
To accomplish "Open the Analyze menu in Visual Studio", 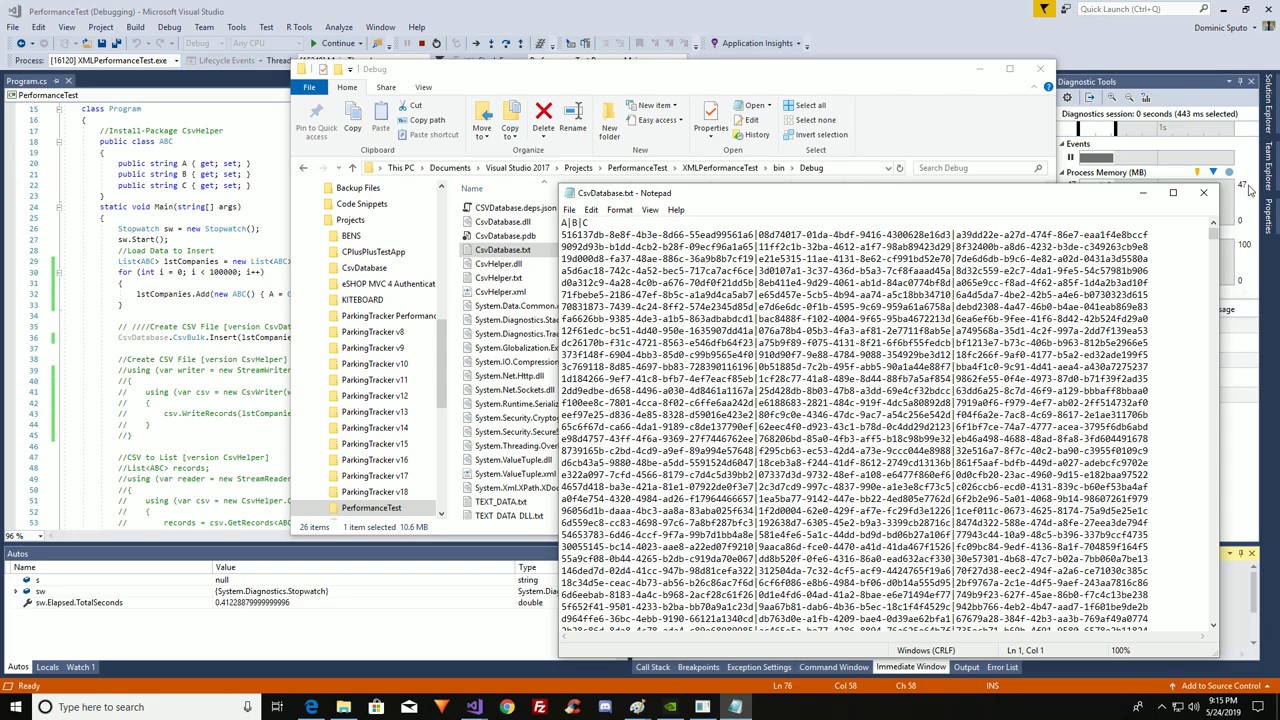I will click(x=339, y=27).
